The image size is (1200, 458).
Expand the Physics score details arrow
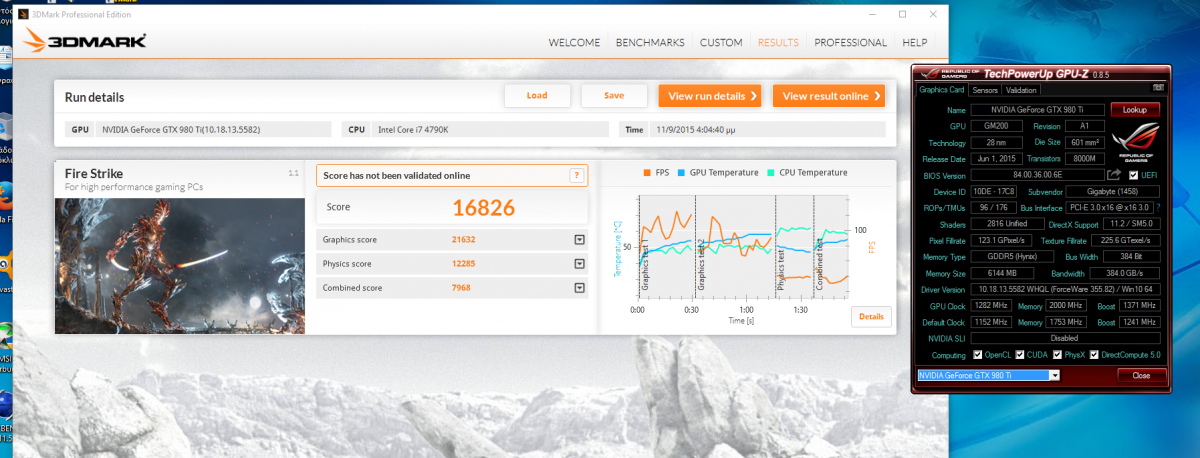coord(578,264)
